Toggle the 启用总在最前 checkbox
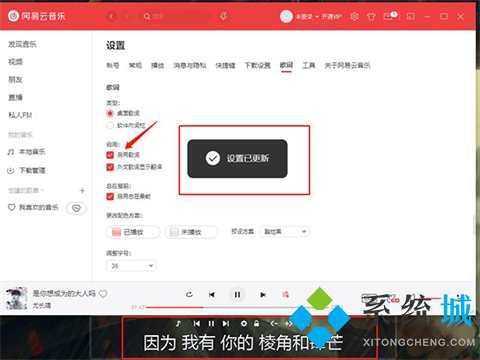480x360 pixels. click(110, 196)
